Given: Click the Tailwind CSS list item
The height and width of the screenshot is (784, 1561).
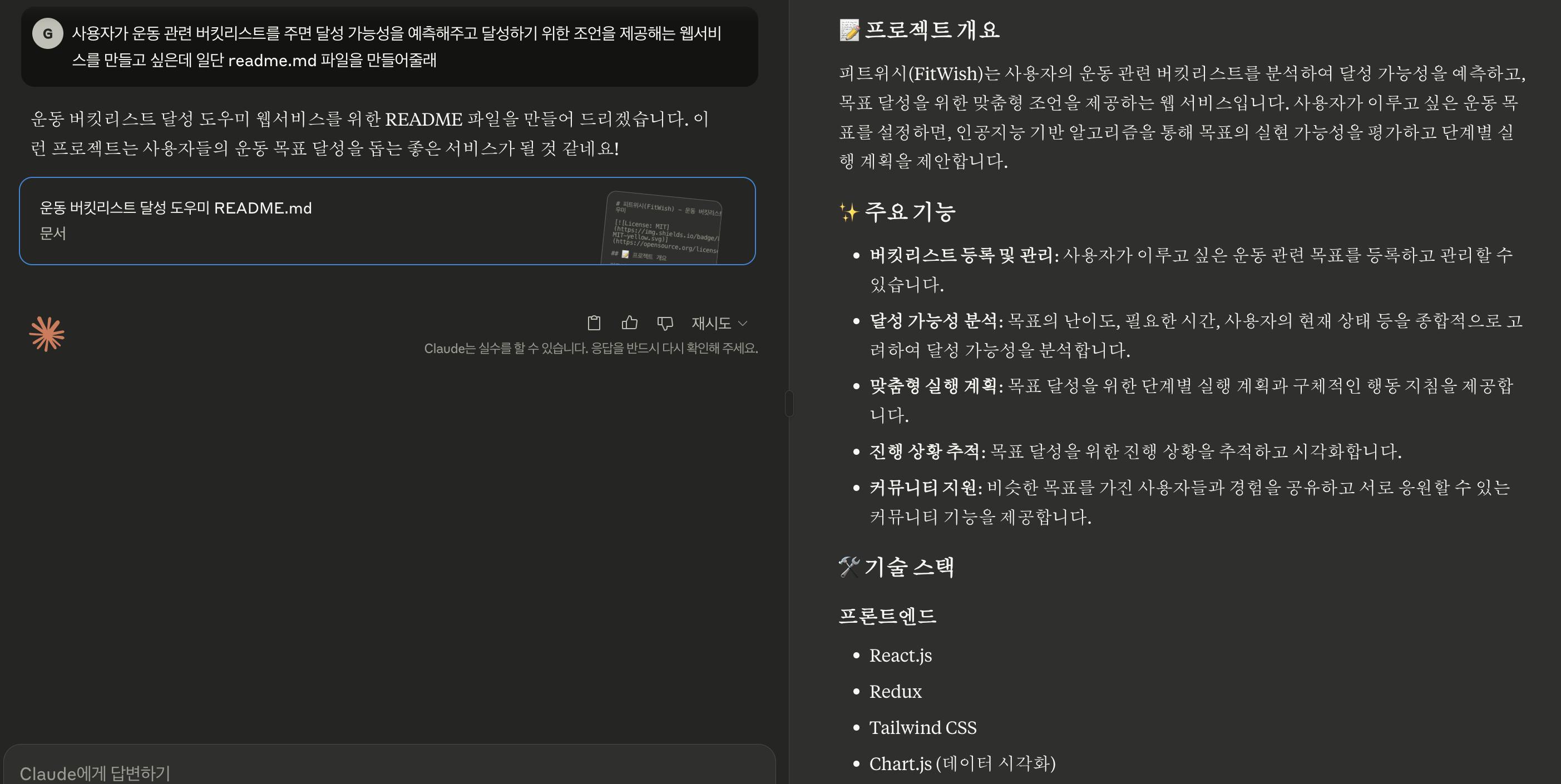Looking at the screenshot, I should click(x=922, y=727).
